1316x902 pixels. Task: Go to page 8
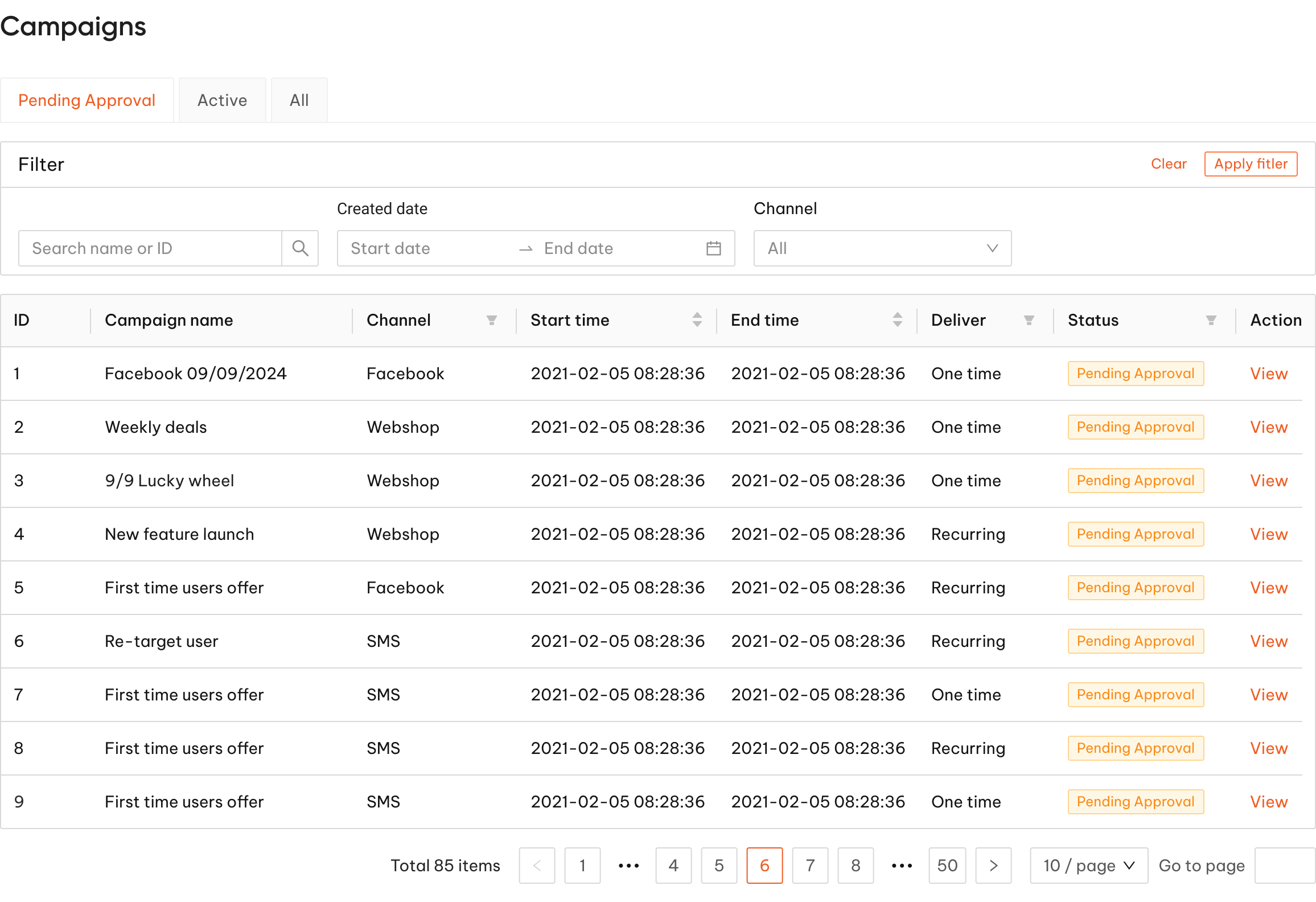tap(856, 866)
